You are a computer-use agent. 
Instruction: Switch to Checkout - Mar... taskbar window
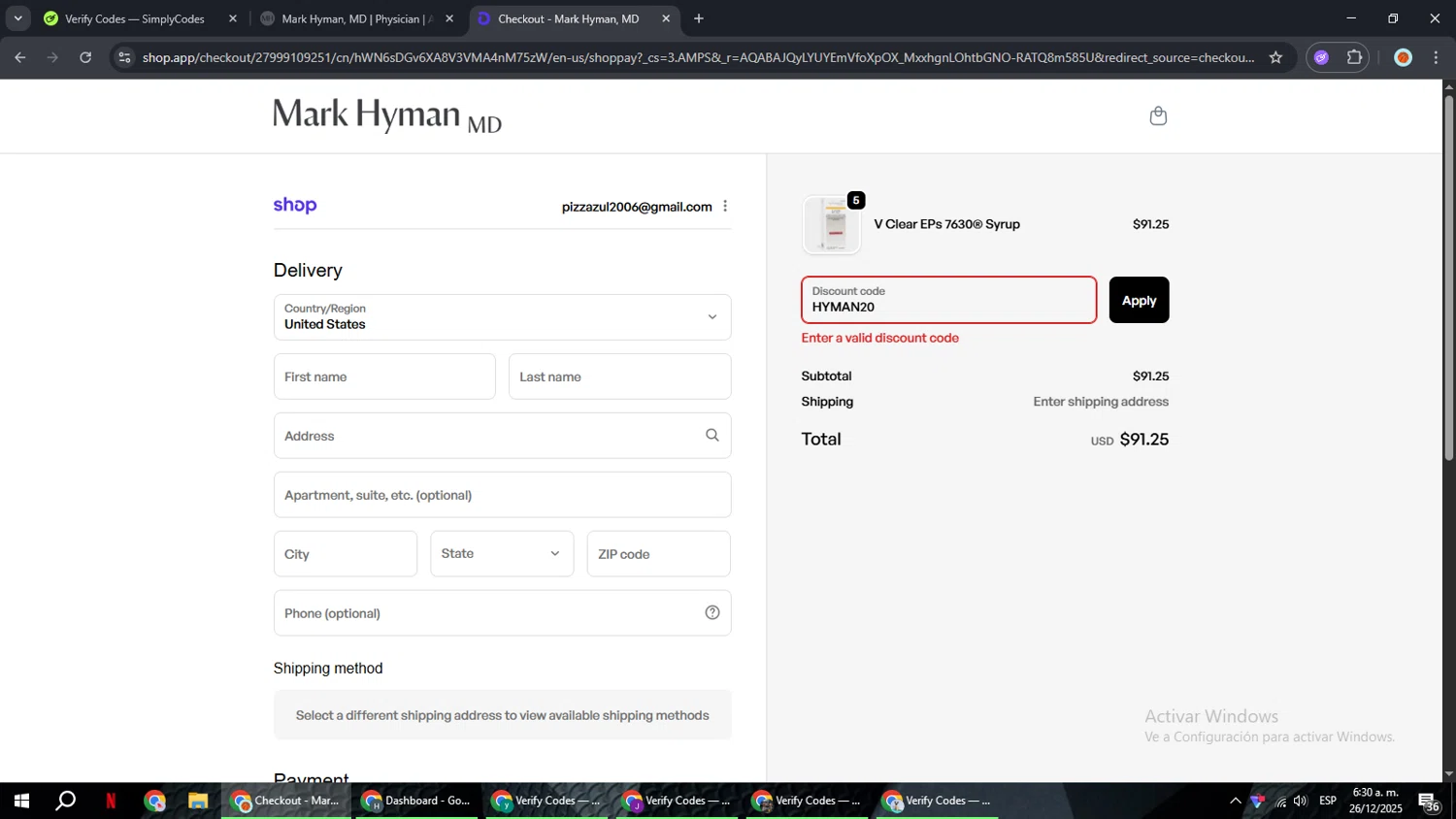point(286,801)
